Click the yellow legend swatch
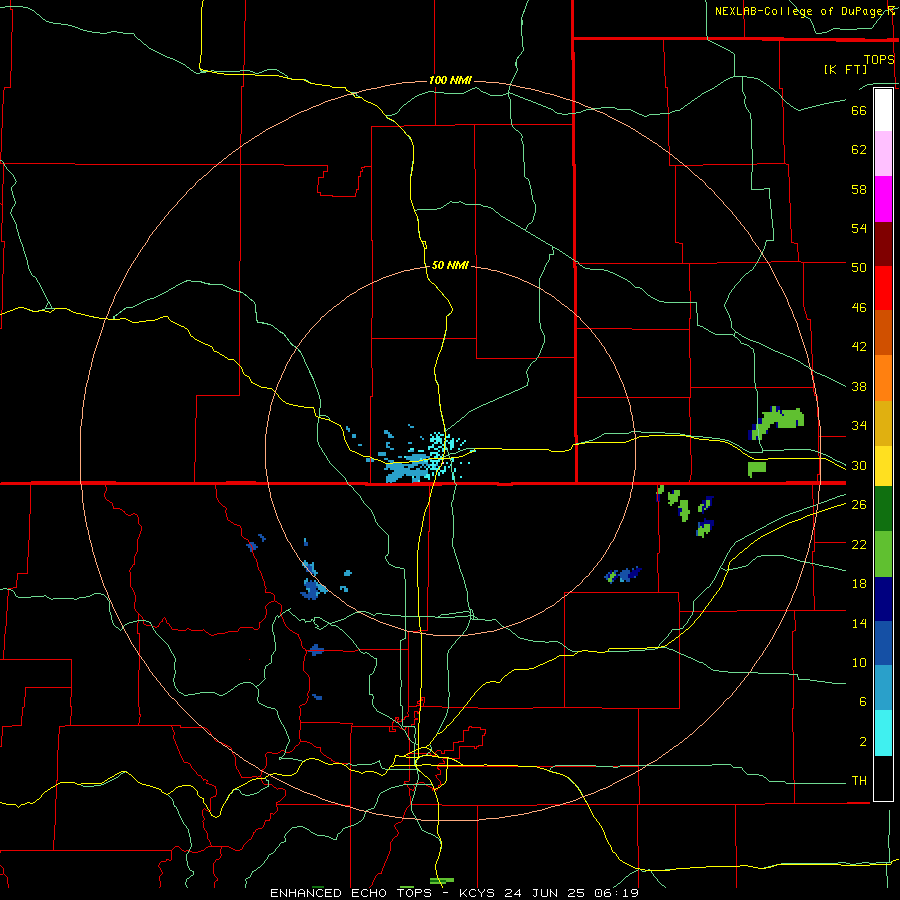Viewport: 900px width, 900px height. [x=883, y=466]
